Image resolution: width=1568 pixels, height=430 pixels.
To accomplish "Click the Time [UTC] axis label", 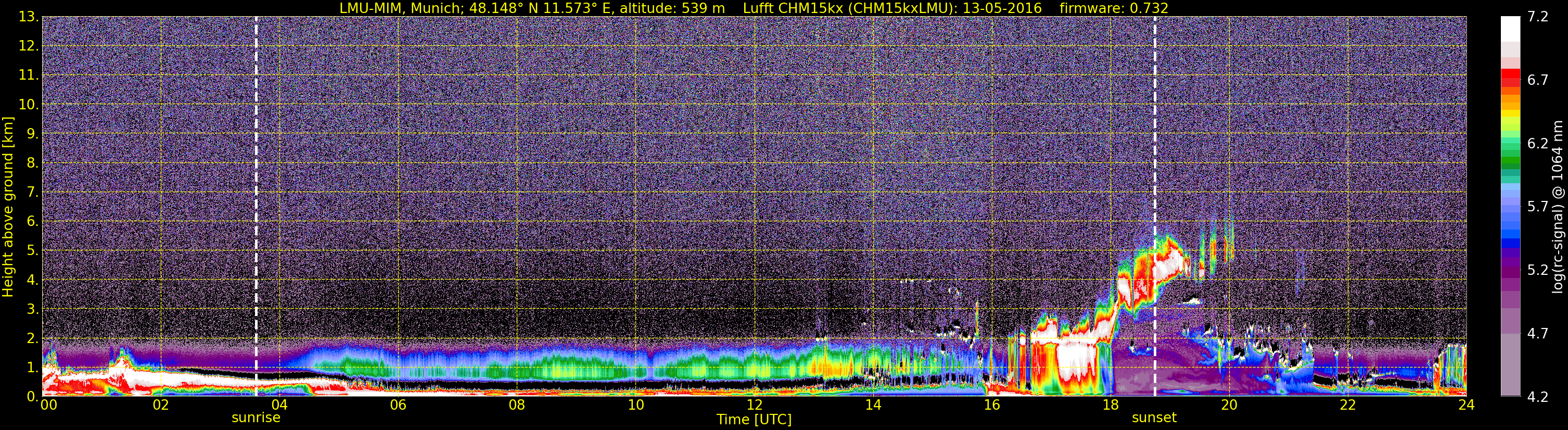I will (754, 420).
